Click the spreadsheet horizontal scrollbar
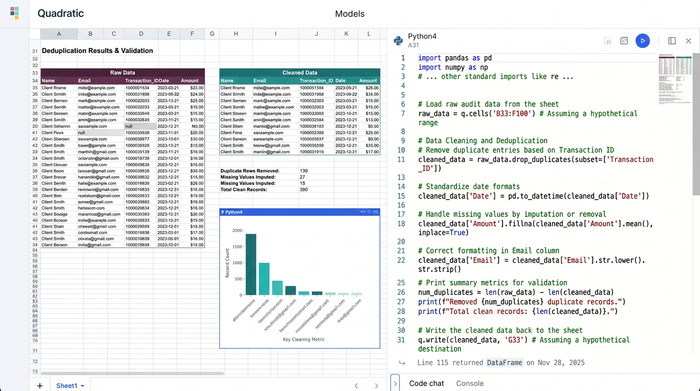Viewport: 700px width, 391px height. [132, 373]
